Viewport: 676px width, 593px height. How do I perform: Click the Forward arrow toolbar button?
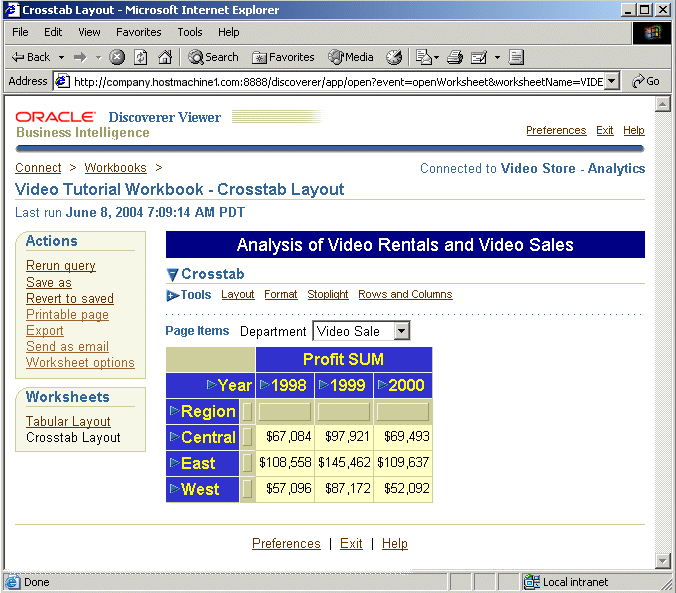tap(80, 57)
